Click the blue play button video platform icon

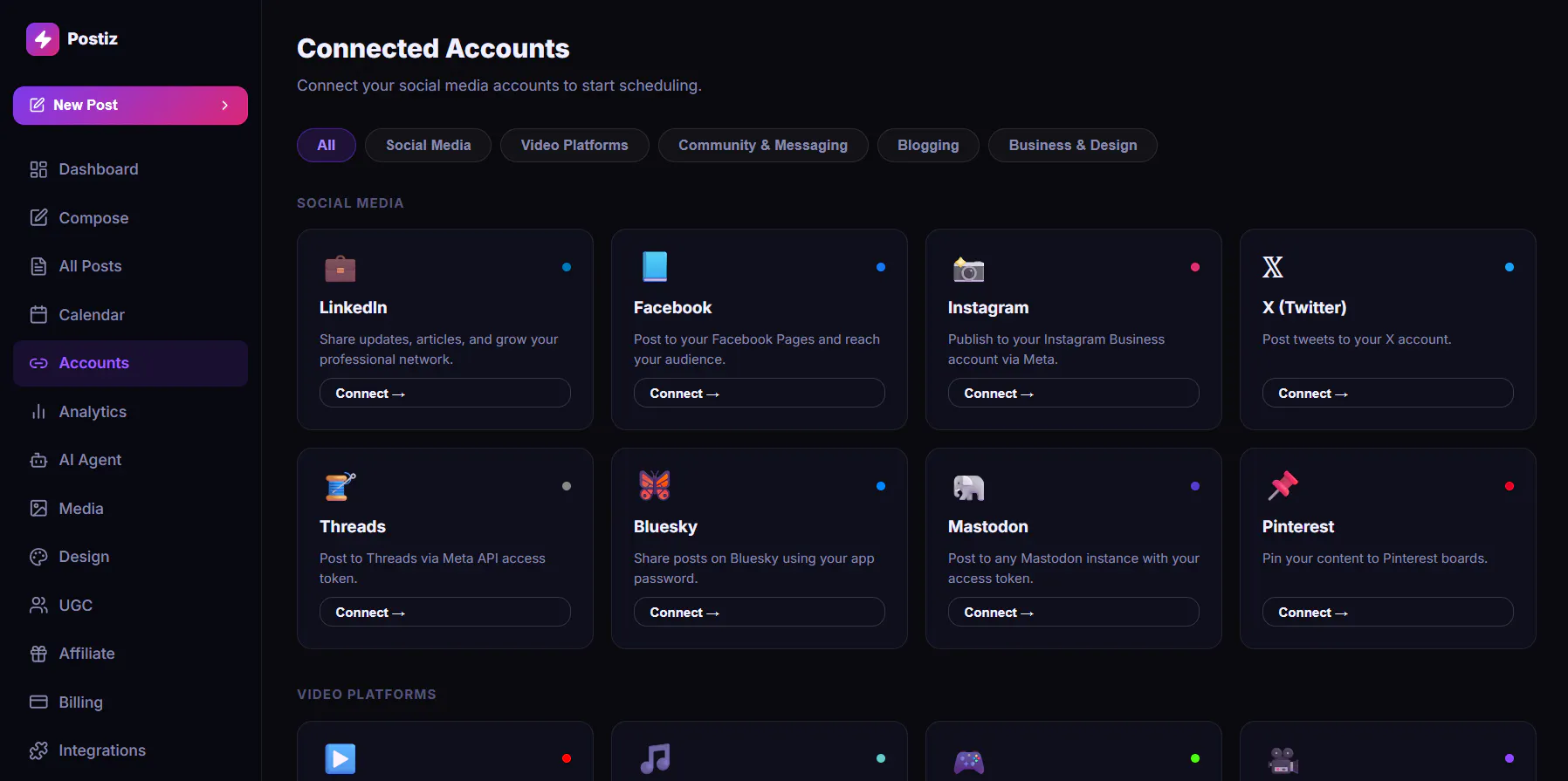click(x=340, y=758)
